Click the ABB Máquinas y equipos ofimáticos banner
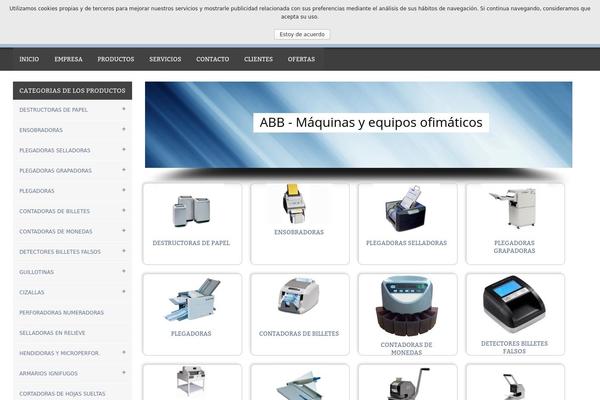The image size is (600, 400). [359, 125]
